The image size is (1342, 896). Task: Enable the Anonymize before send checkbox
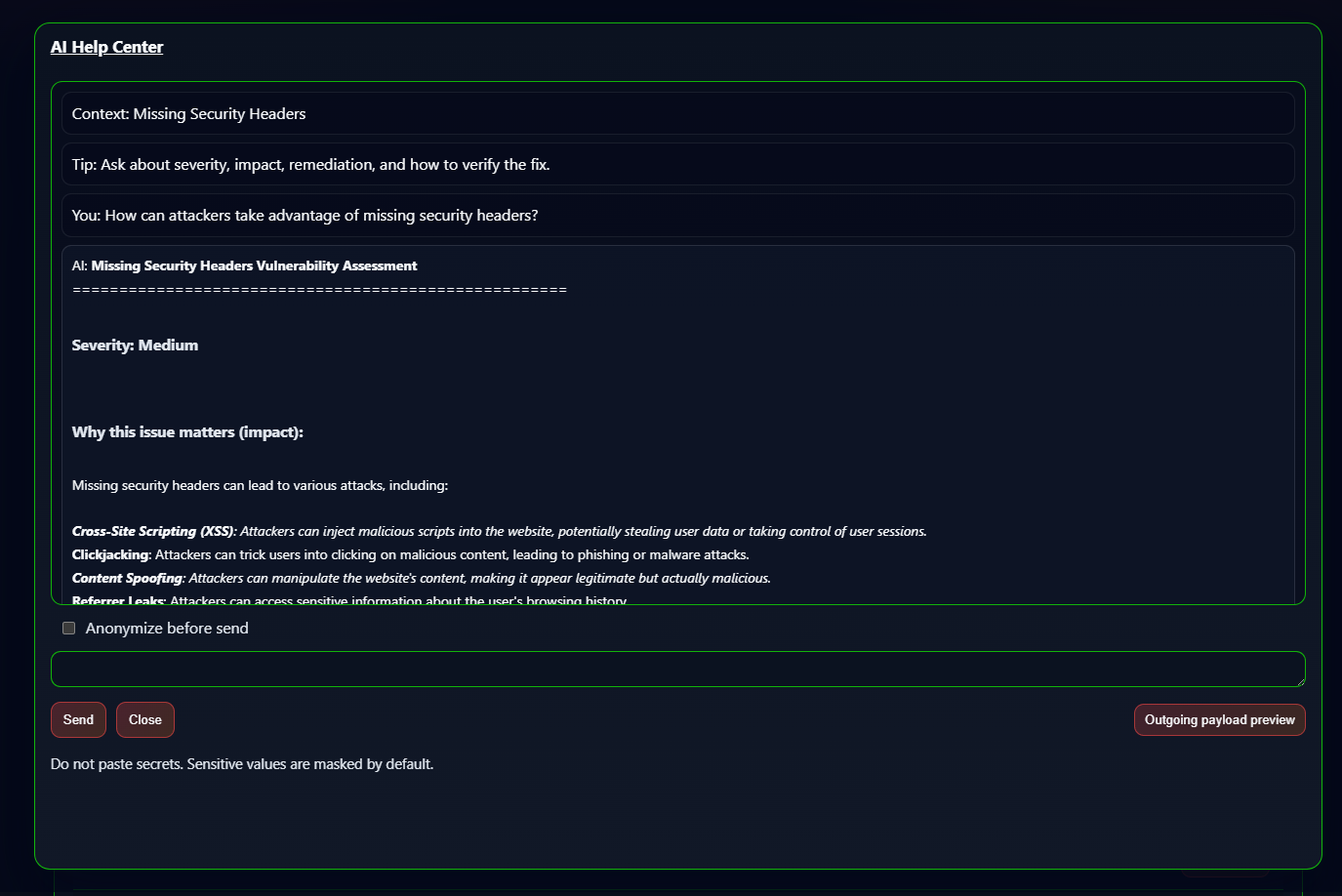point(69,629)
